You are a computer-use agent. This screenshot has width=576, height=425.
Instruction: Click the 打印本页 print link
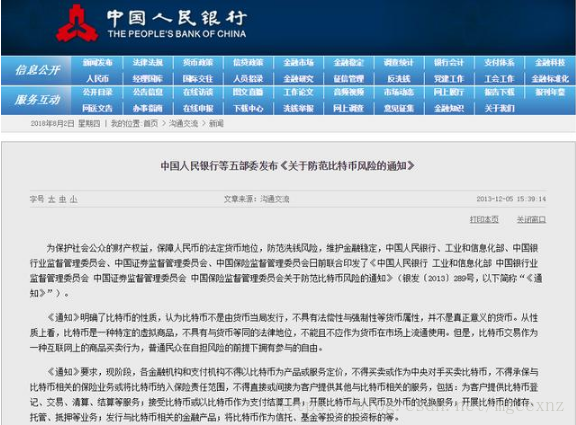[x=484, y=220]
